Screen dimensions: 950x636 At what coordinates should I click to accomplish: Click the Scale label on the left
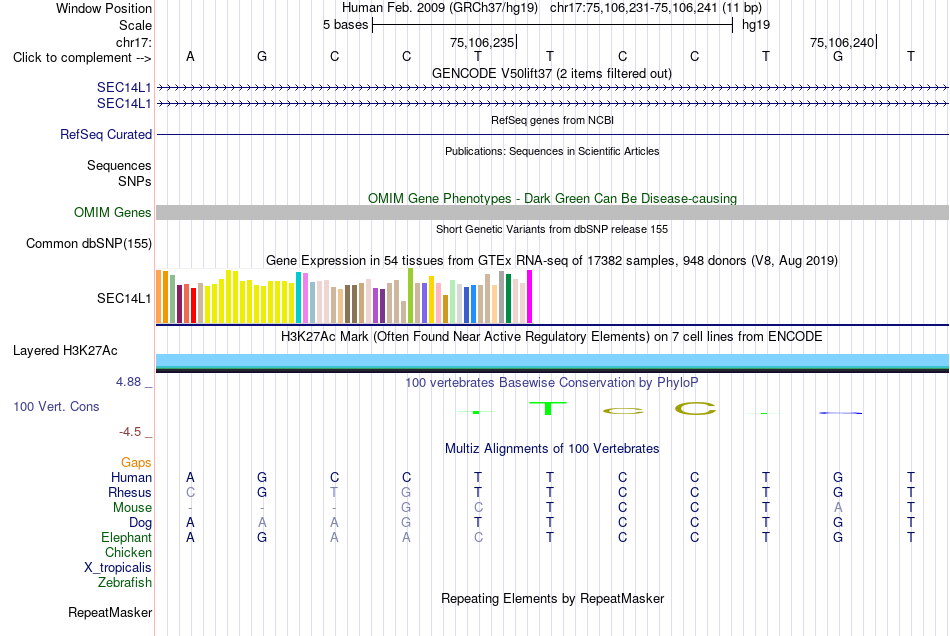(x=135, y=25)
